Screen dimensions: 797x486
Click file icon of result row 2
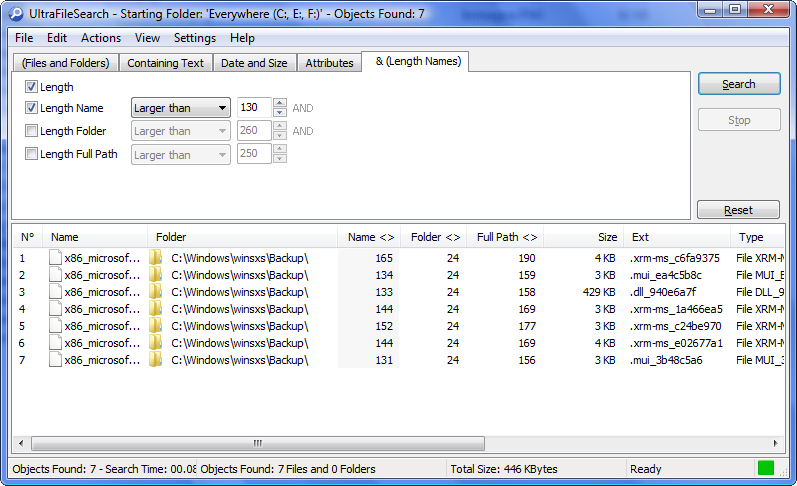point(55,275)
